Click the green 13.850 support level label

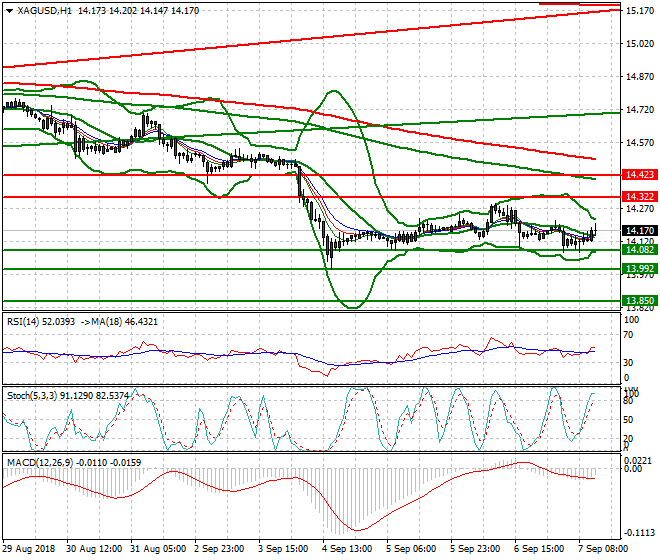point(639,301)
